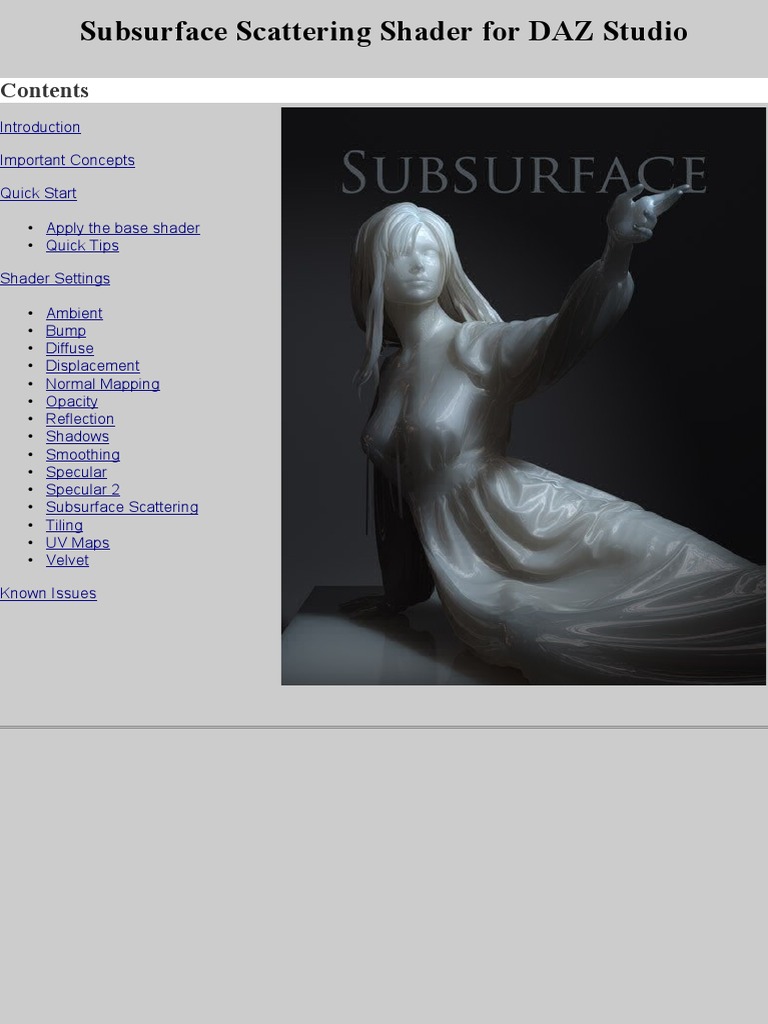The image size is (768, 1024).
Task: Go to the Known Issues section
Action: 48,594
